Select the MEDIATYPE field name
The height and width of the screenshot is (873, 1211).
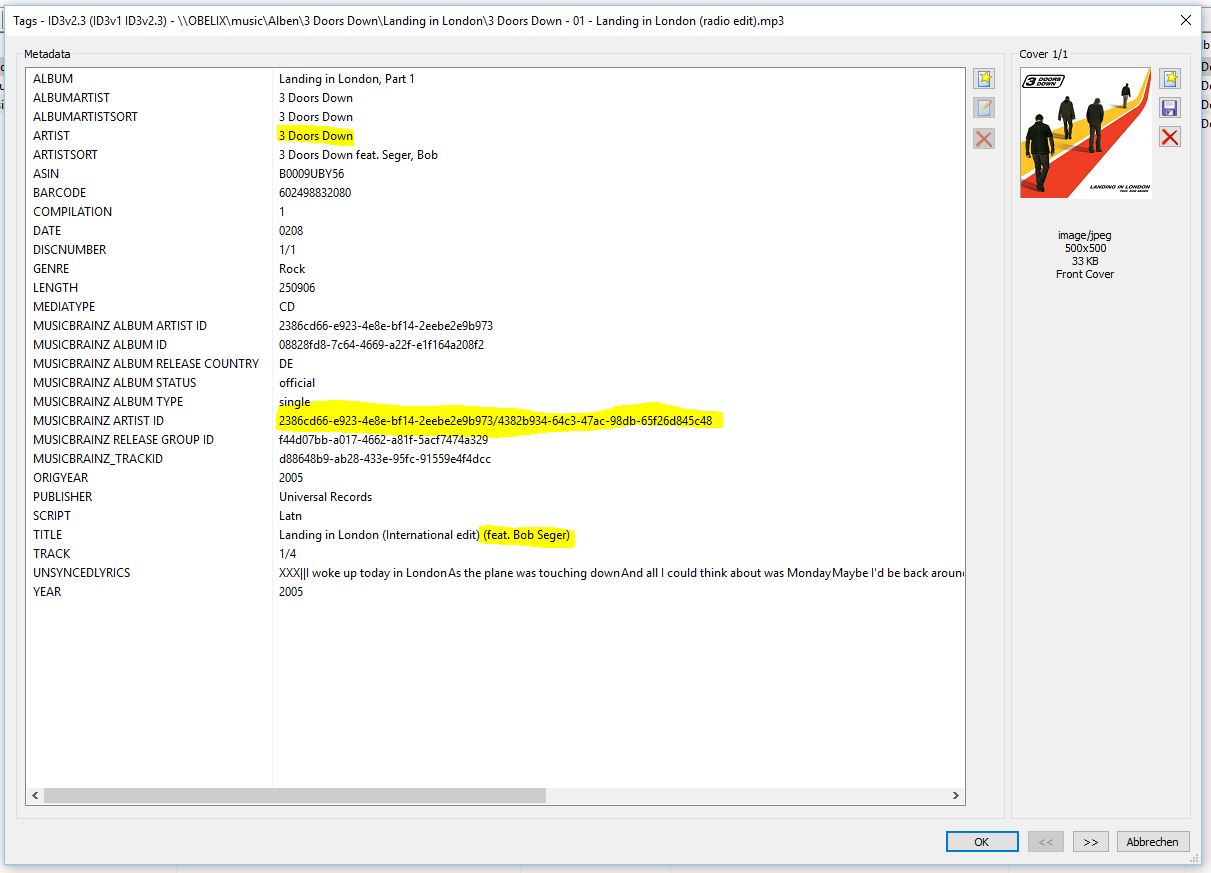64,307
